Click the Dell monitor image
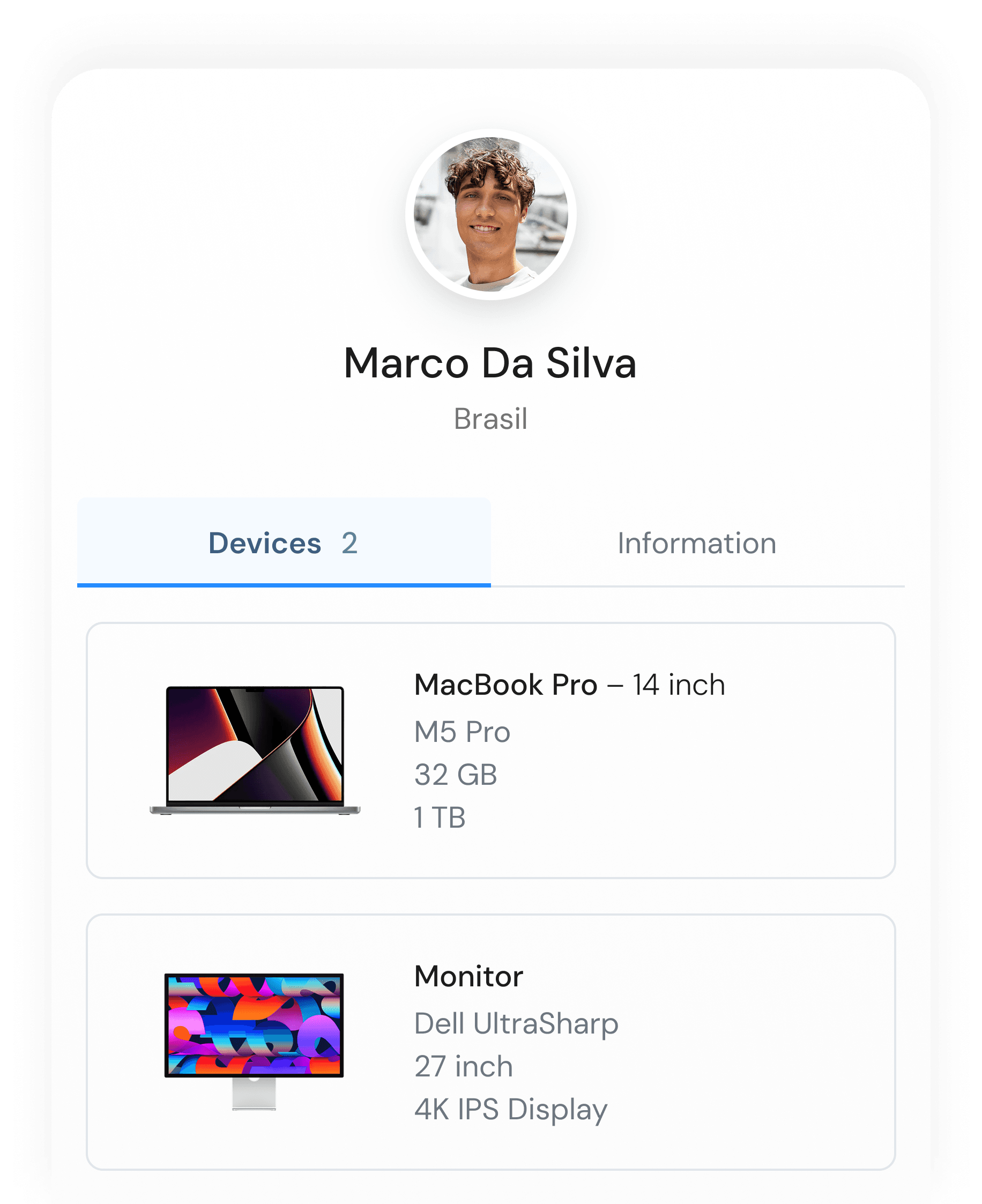This screenshot has width=982, height=1204. [x=254, y=1042]
